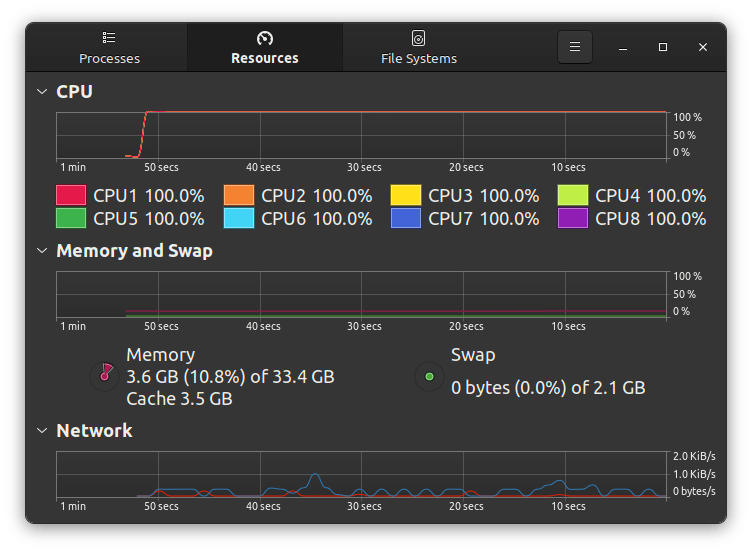Click the Memory pie chart icon
This screenshot has height=552, width=752.
pyautogui.click(x=103, y=375)
